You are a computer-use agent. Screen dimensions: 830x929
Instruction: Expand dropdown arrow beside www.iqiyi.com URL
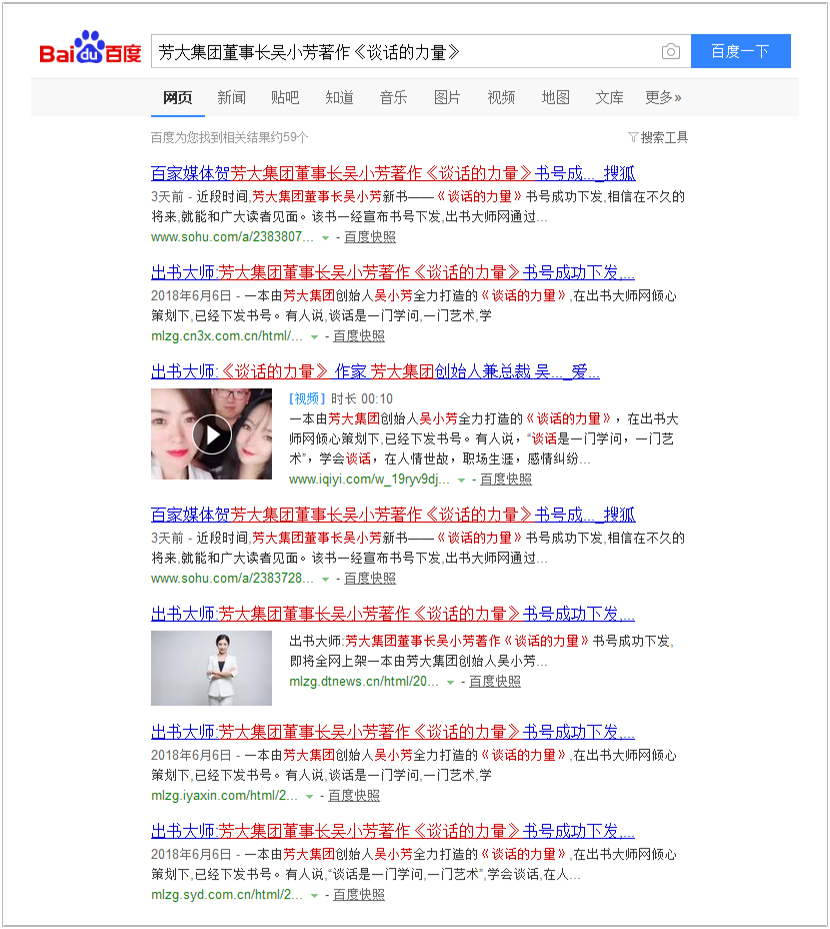[x=461, y=480]
